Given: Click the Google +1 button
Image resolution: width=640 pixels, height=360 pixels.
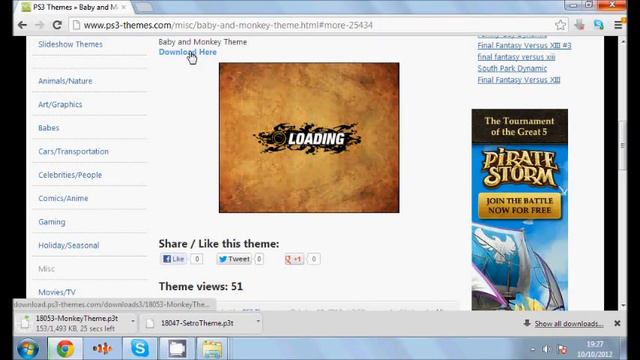Looking at the screenshot, I should pyautogui.click(x=294, y=259).
